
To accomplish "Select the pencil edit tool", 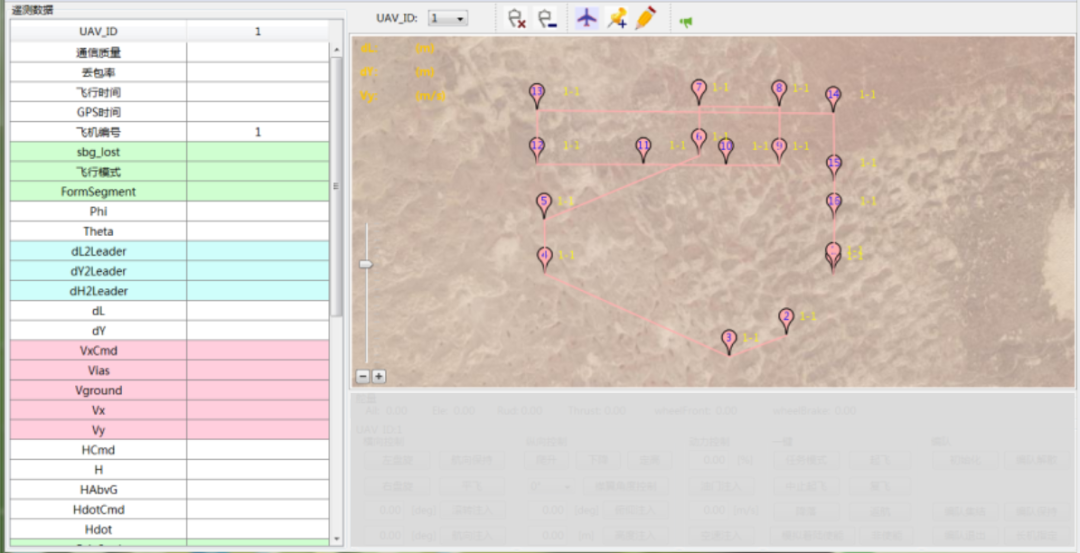I will pyautogui.click(x=645, y=18).
